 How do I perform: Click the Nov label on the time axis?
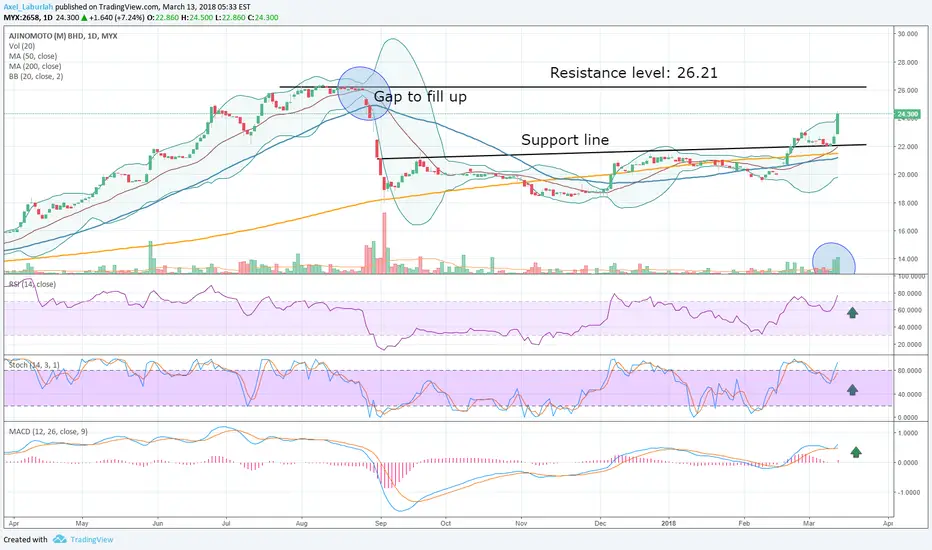pyautogui.click(x=521, y=523)
